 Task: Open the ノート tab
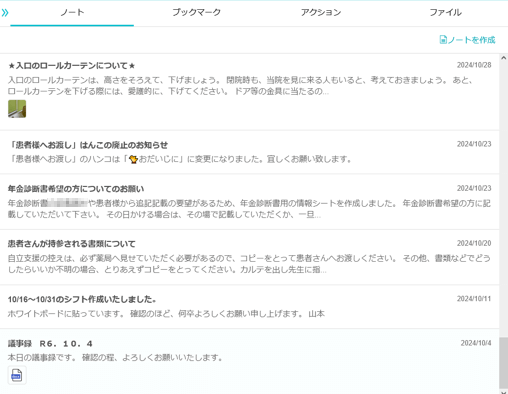click(72, 13)
